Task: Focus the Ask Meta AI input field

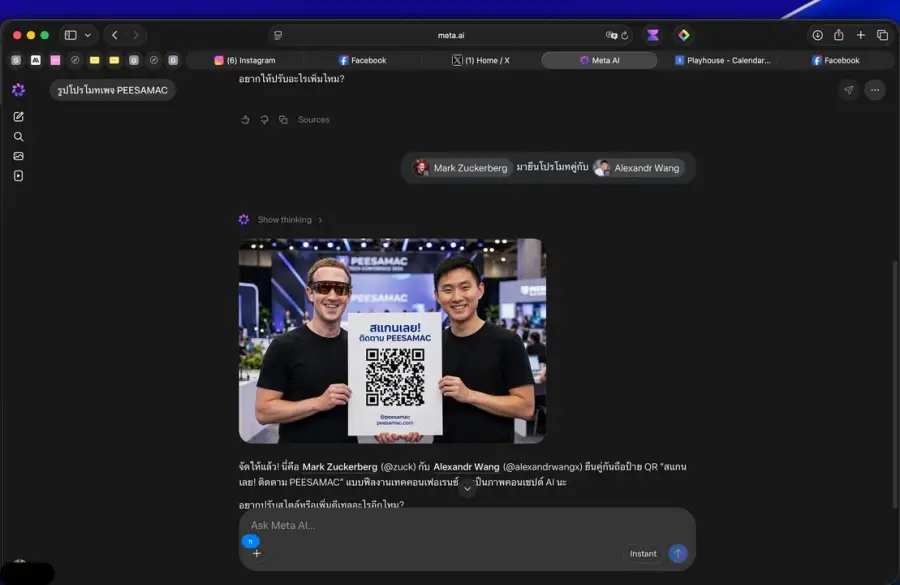Action: click(467, 525)
